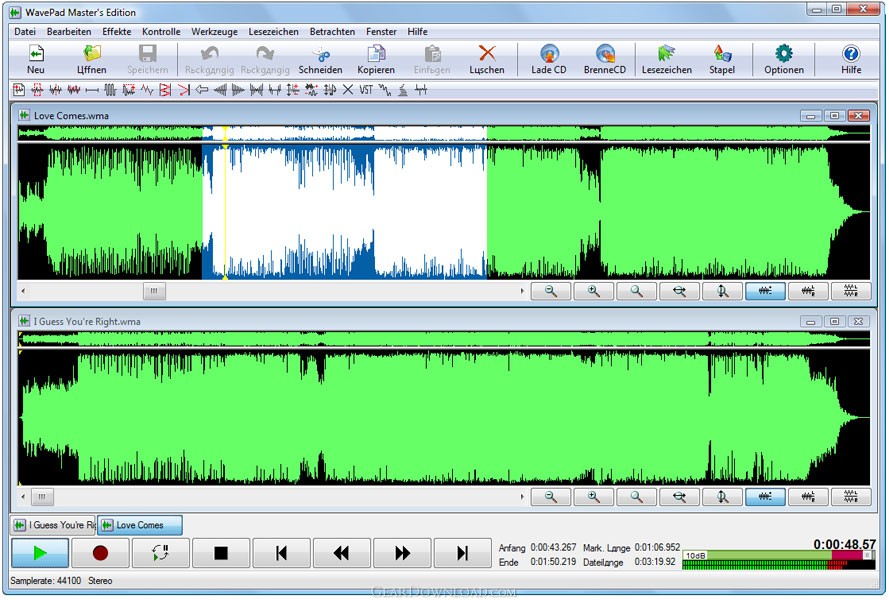Click the Anfang value 0:00:43.267
Screen dimensions: 889x600
click(x=553, y=547)
